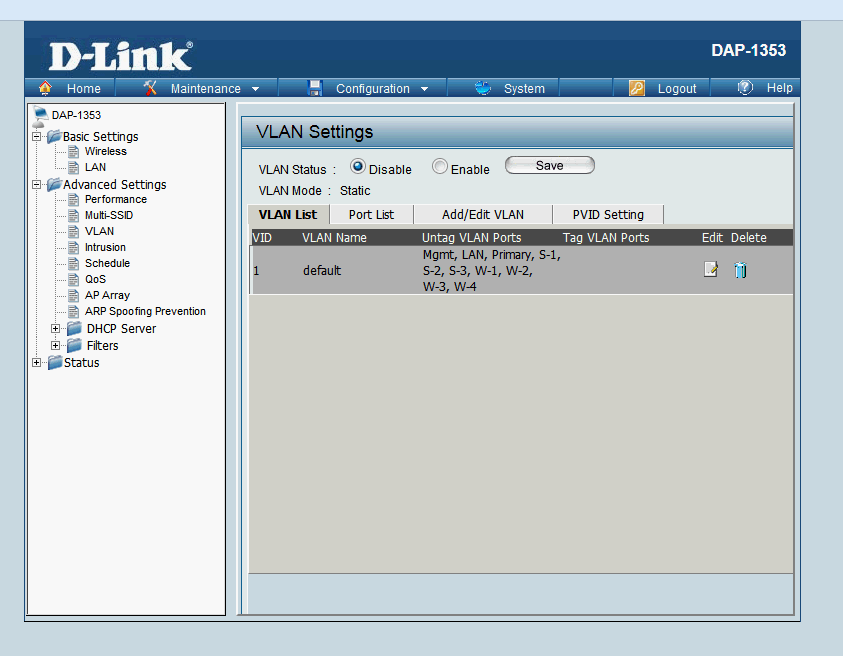Click the Help question mark icon
843x656 pixels.
point(745,88)
